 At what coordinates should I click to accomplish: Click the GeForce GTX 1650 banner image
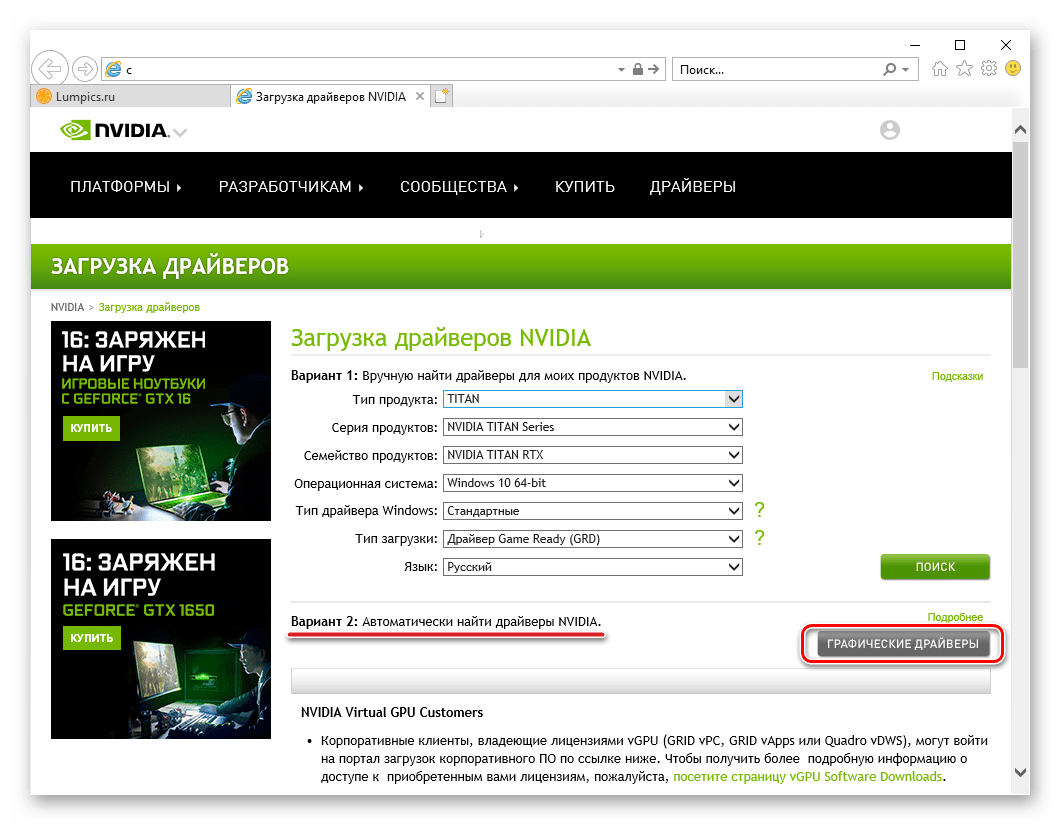(161, 638)
